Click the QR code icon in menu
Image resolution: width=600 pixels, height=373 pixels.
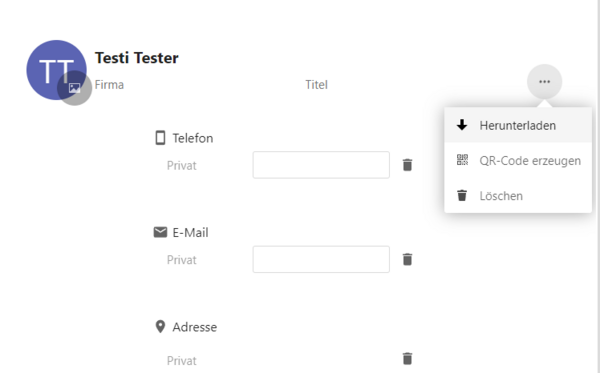(462, 160)
